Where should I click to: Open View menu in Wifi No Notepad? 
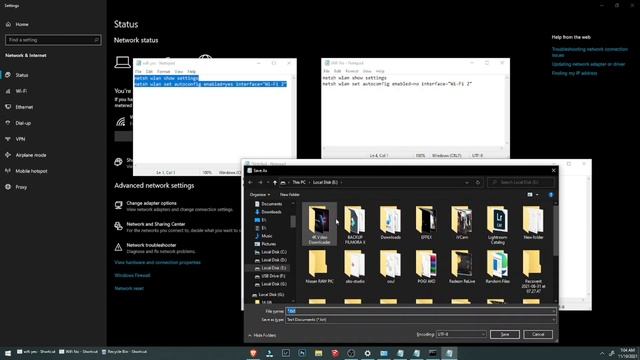[367, 71]
